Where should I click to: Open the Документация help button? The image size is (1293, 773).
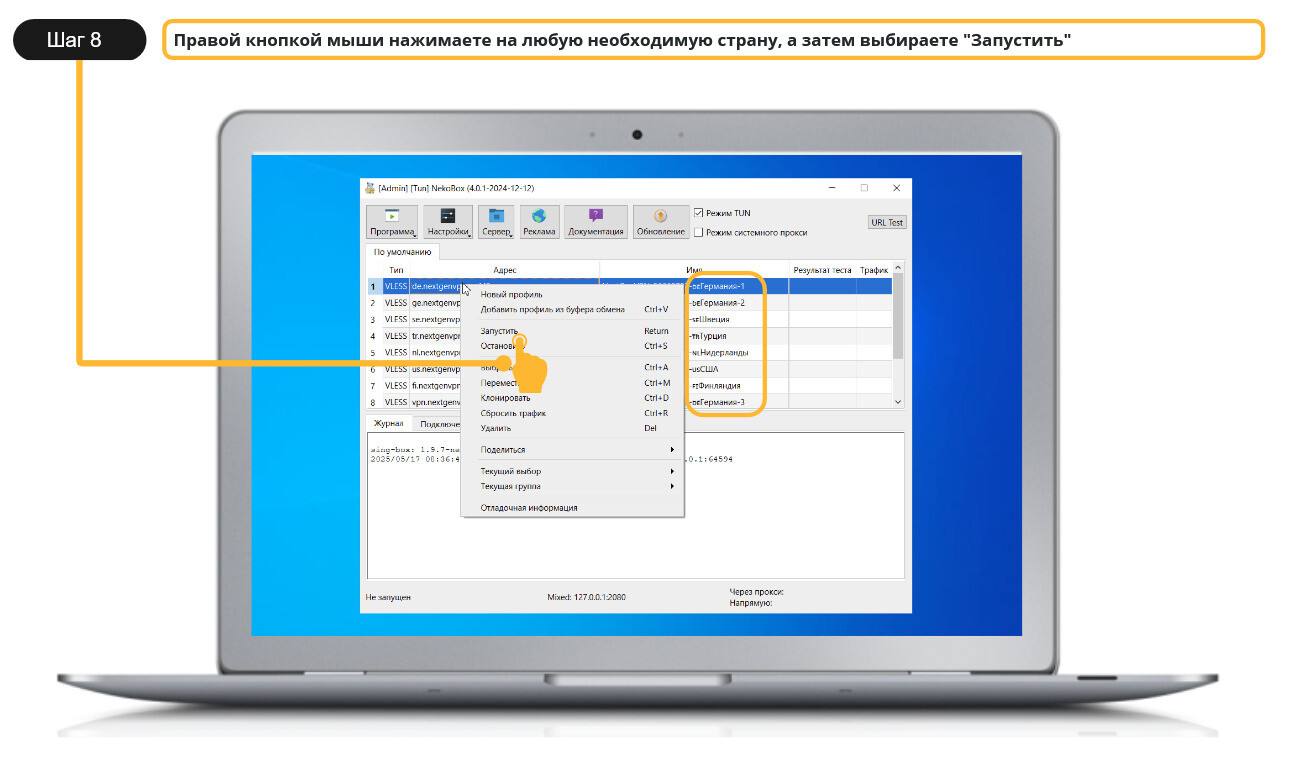pyautogui.click(x=596, y=222)
